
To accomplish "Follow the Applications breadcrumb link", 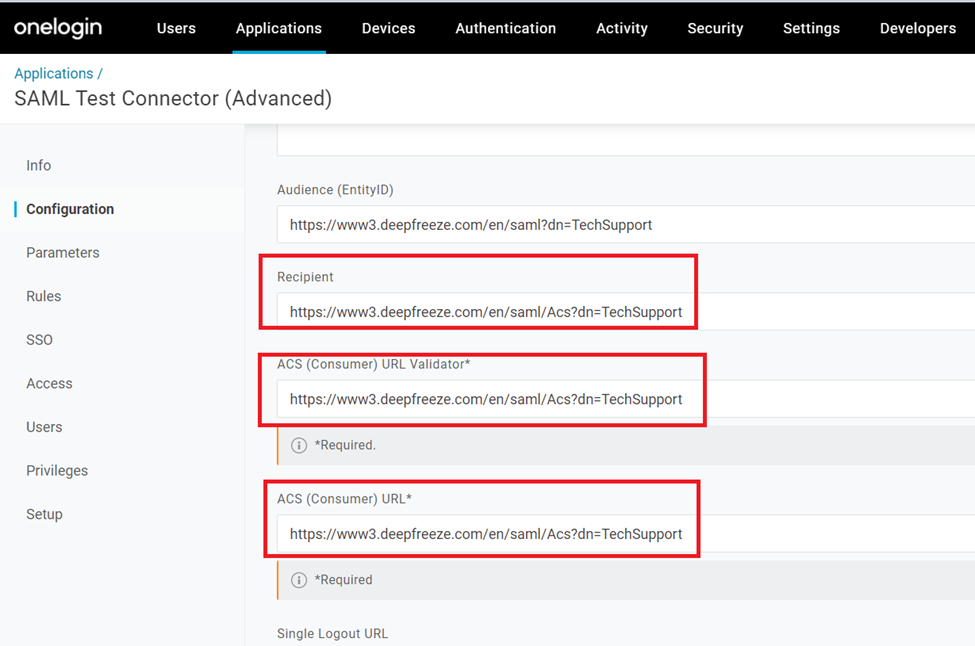I will [x=54, y=73].
